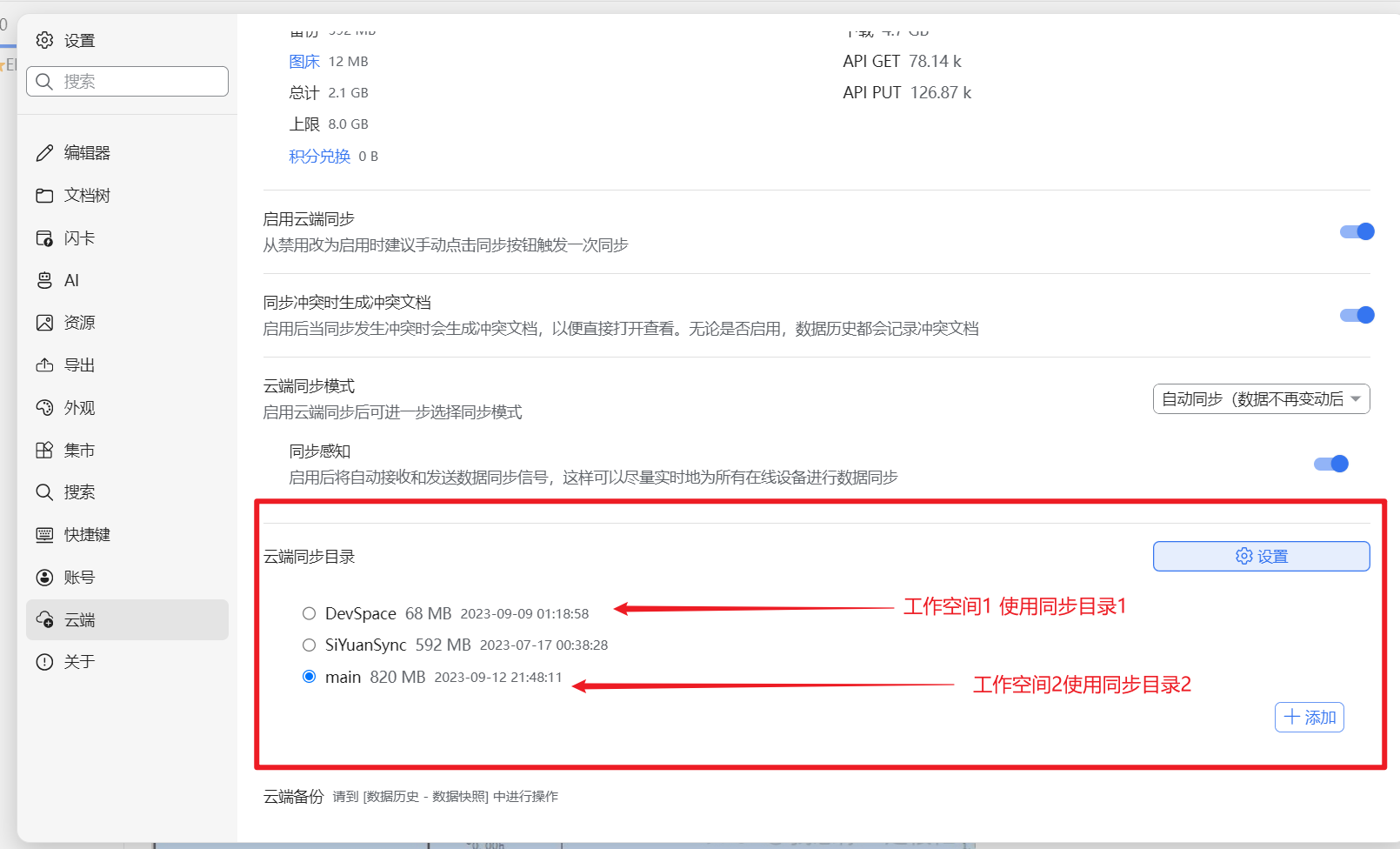Click the 592 MB size value

pyautogui.click(x=443, y=645)
